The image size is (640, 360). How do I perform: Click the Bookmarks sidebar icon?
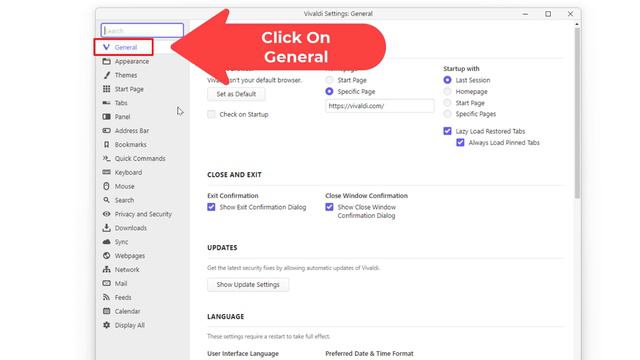(x=107, y=144)
